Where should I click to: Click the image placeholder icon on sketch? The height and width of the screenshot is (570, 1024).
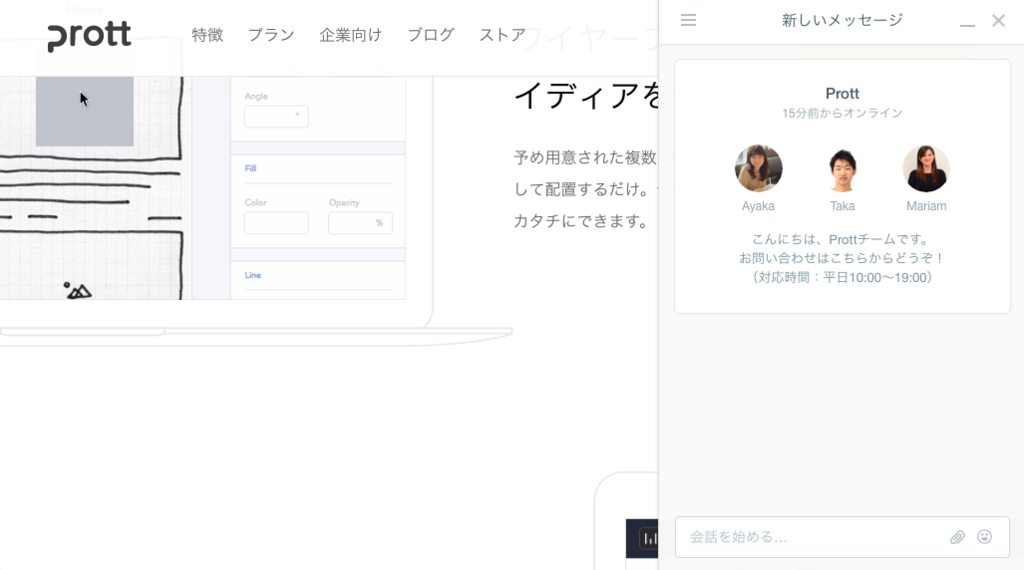coord(77,291)
